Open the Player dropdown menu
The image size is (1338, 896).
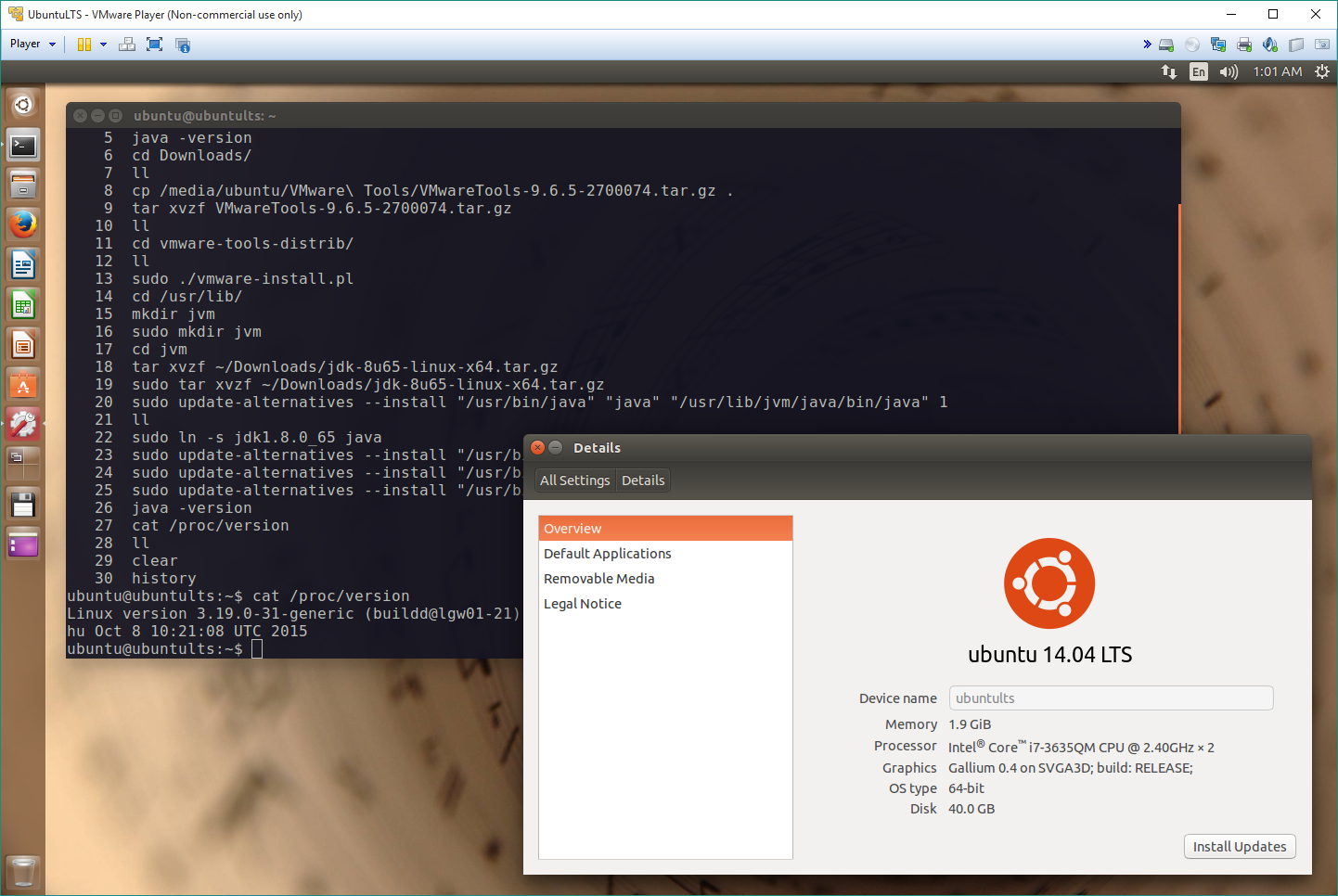tap(32, 44)
